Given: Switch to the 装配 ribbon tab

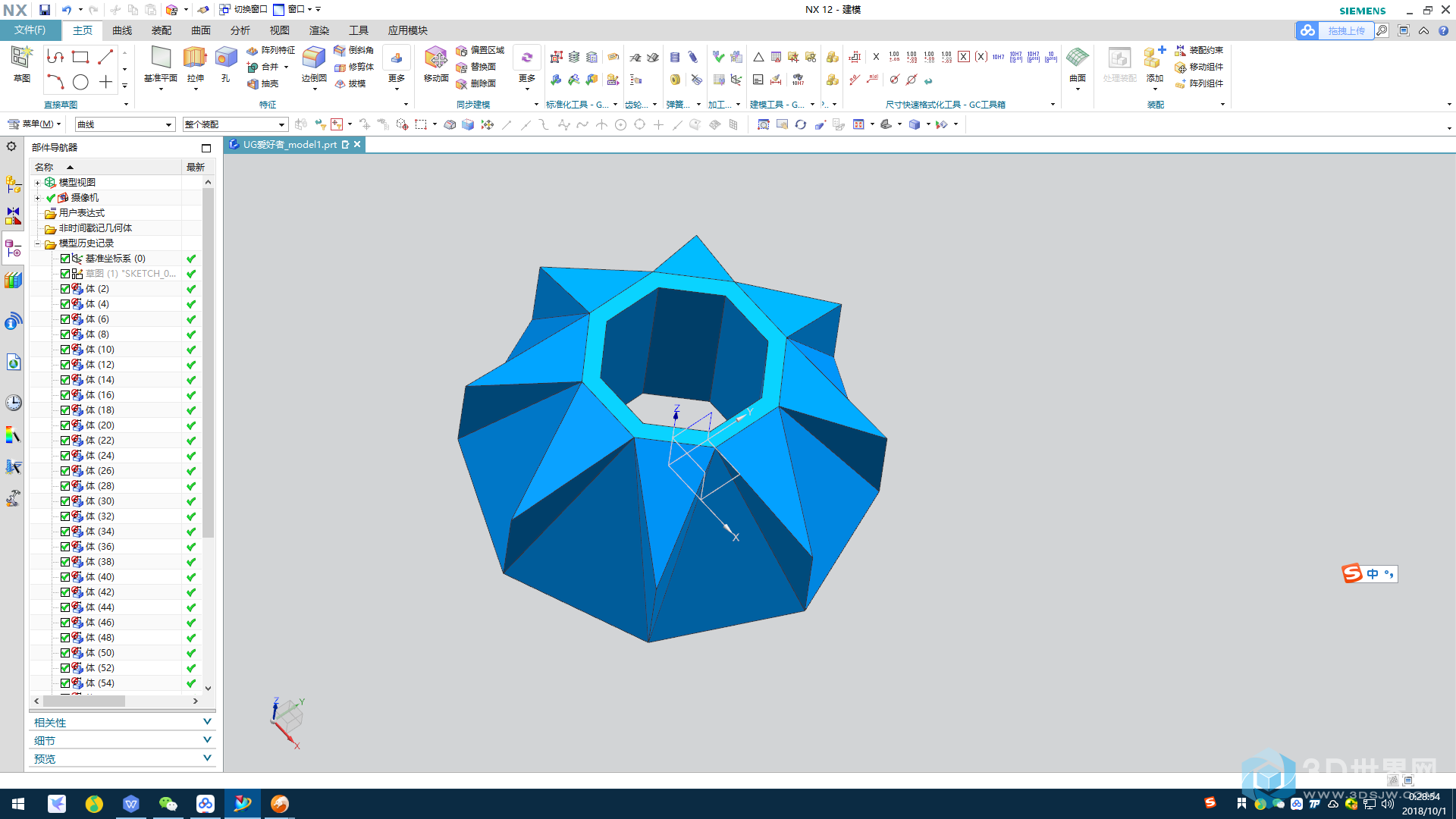Looking at the screenshot, I should 162,30.
